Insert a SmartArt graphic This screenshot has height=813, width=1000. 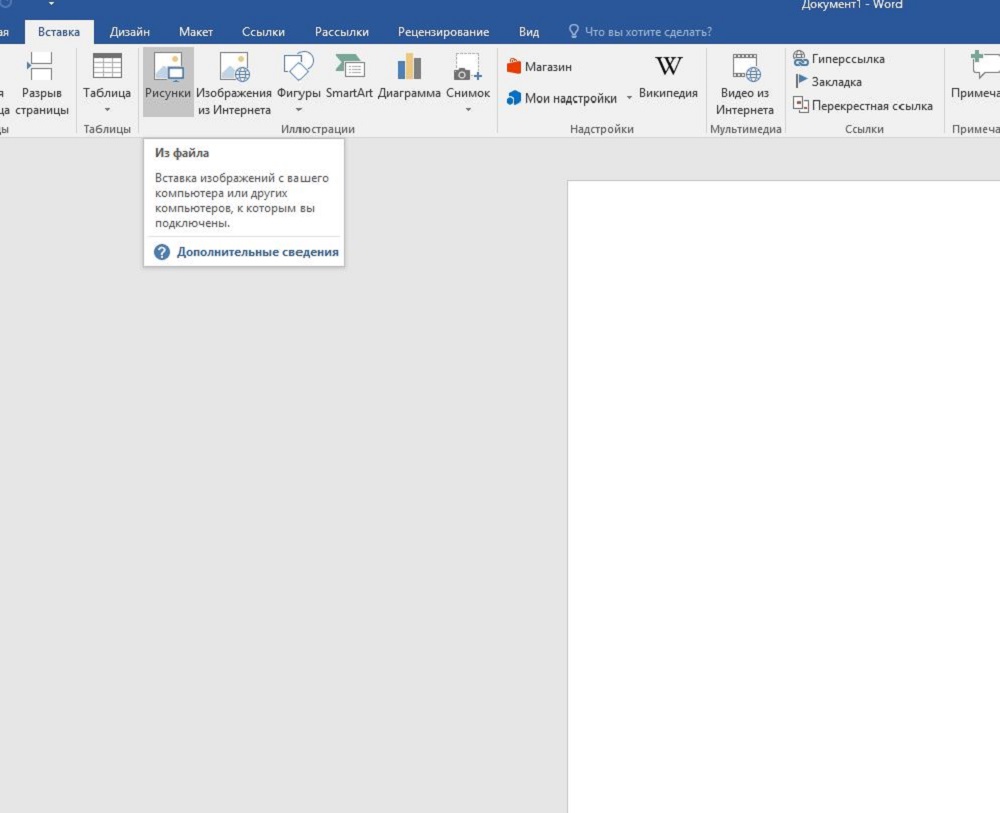(349, 68)
